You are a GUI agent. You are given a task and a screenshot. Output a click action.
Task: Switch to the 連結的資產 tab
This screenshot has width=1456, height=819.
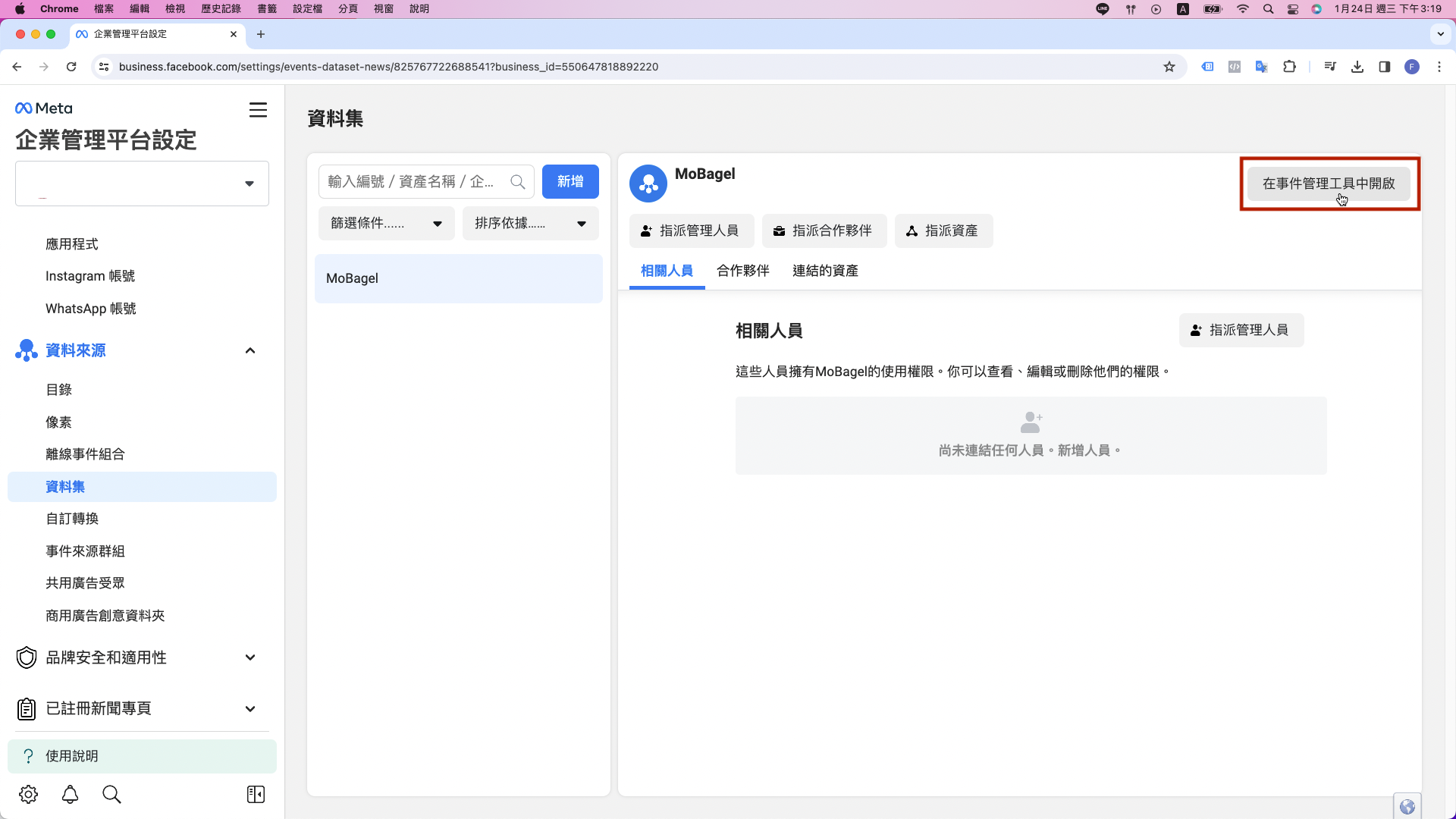pyautogui.click(x=825, y=271)
